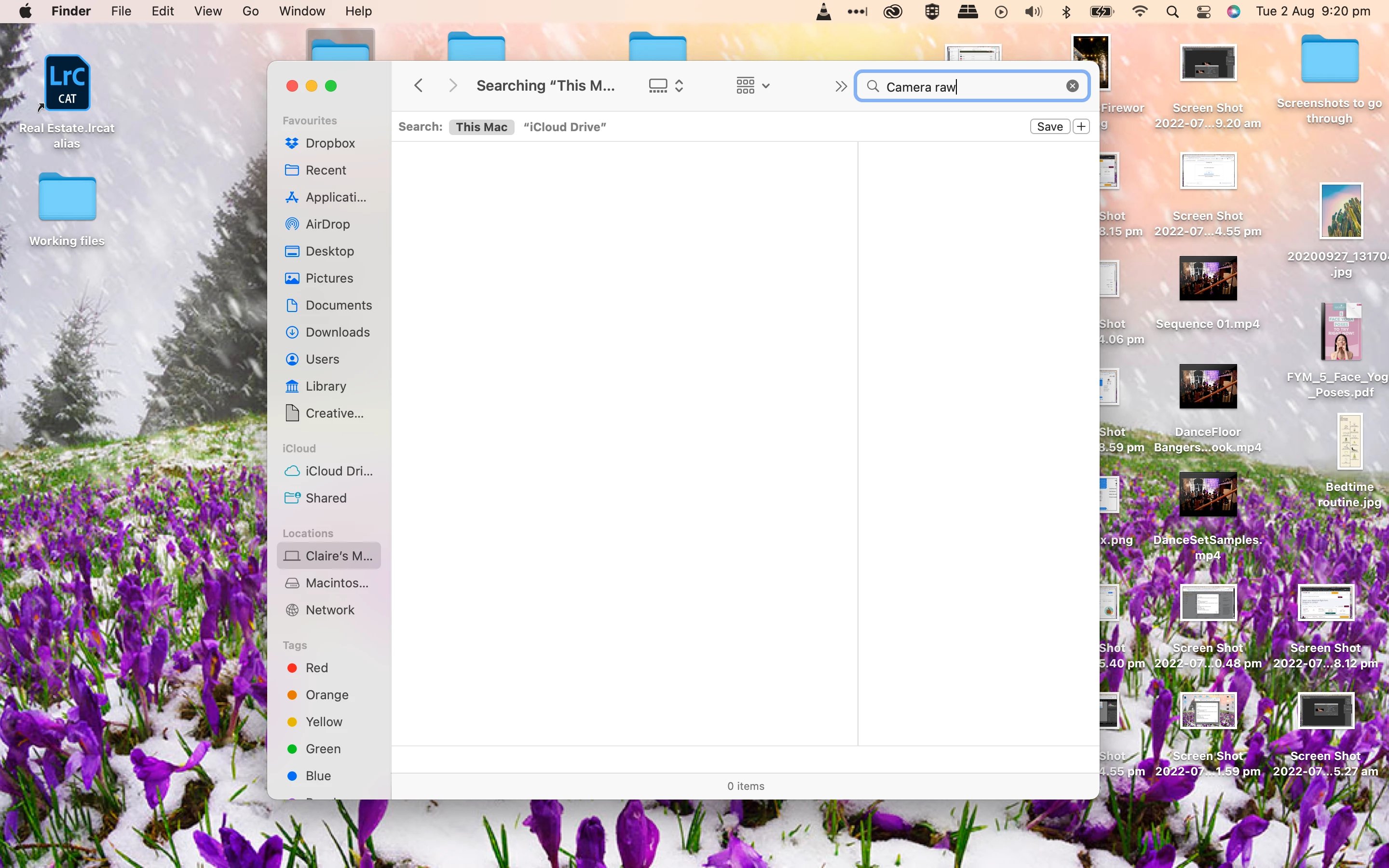1389x868 pixels.
Task: Open iCloud Drive from the sidebar
Action: (338, 471)
